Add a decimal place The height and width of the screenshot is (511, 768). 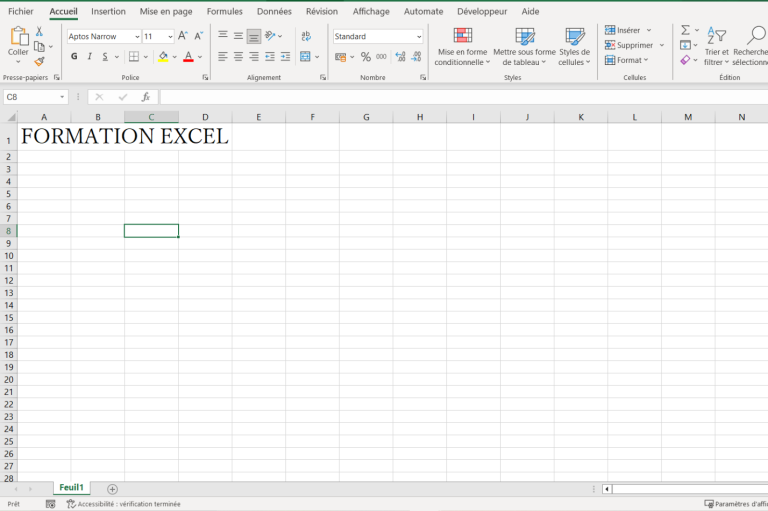[x=400, y=57]
